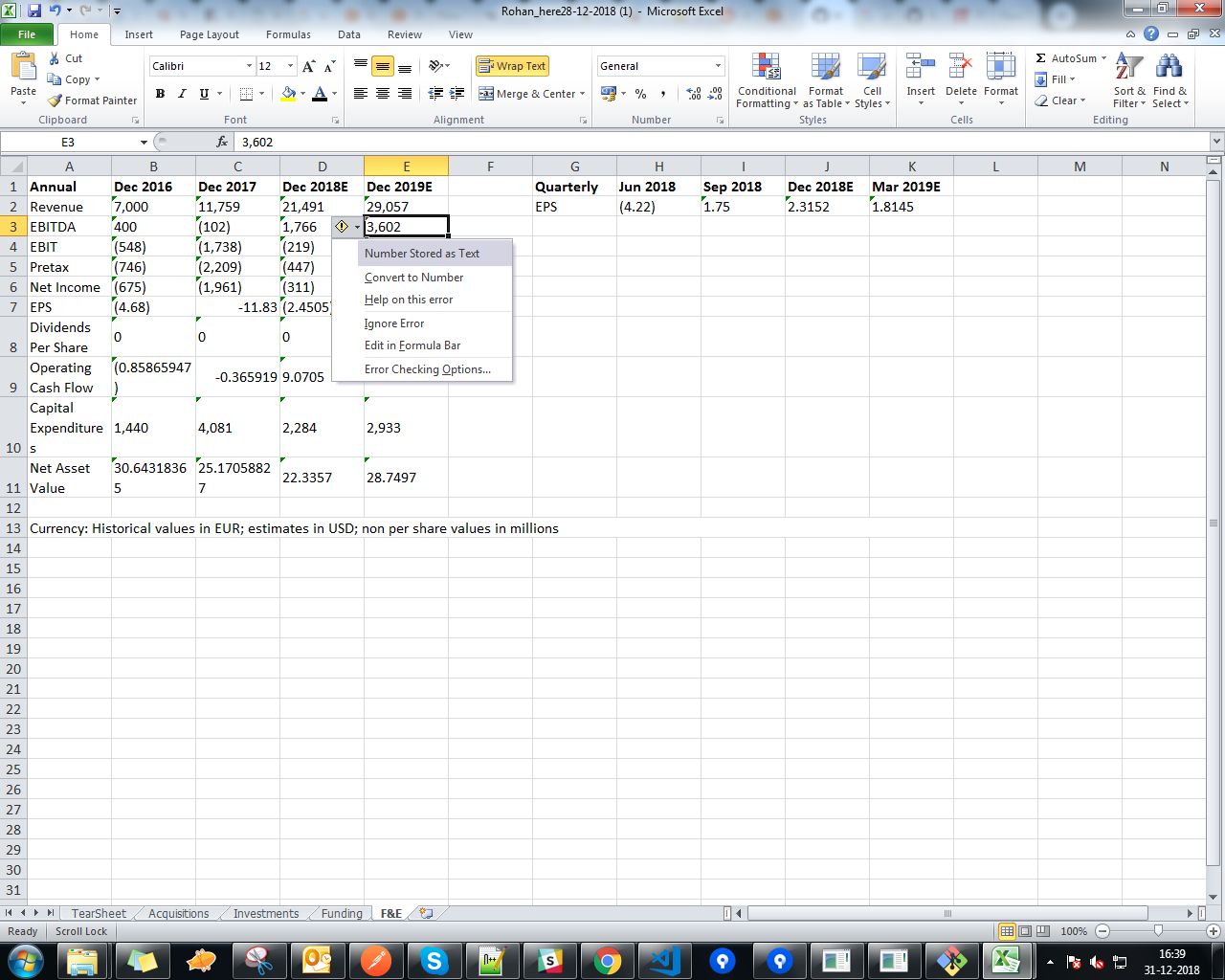Open the File tab
Image resolution: width=1225 pixels, height=980 pixels.
click(27, 34)
